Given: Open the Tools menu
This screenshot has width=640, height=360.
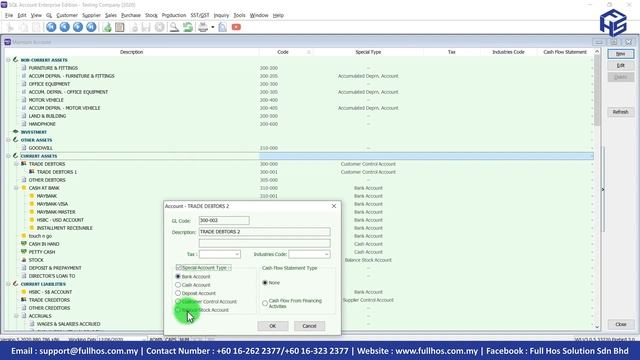Looking at the screenshot, I should (x=239, y=15).
